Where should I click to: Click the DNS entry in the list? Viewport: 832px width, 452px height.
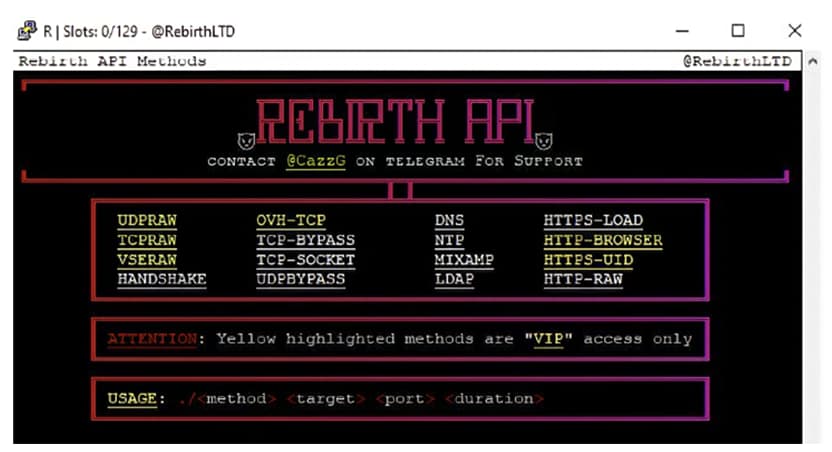click(x=449, y=221)
